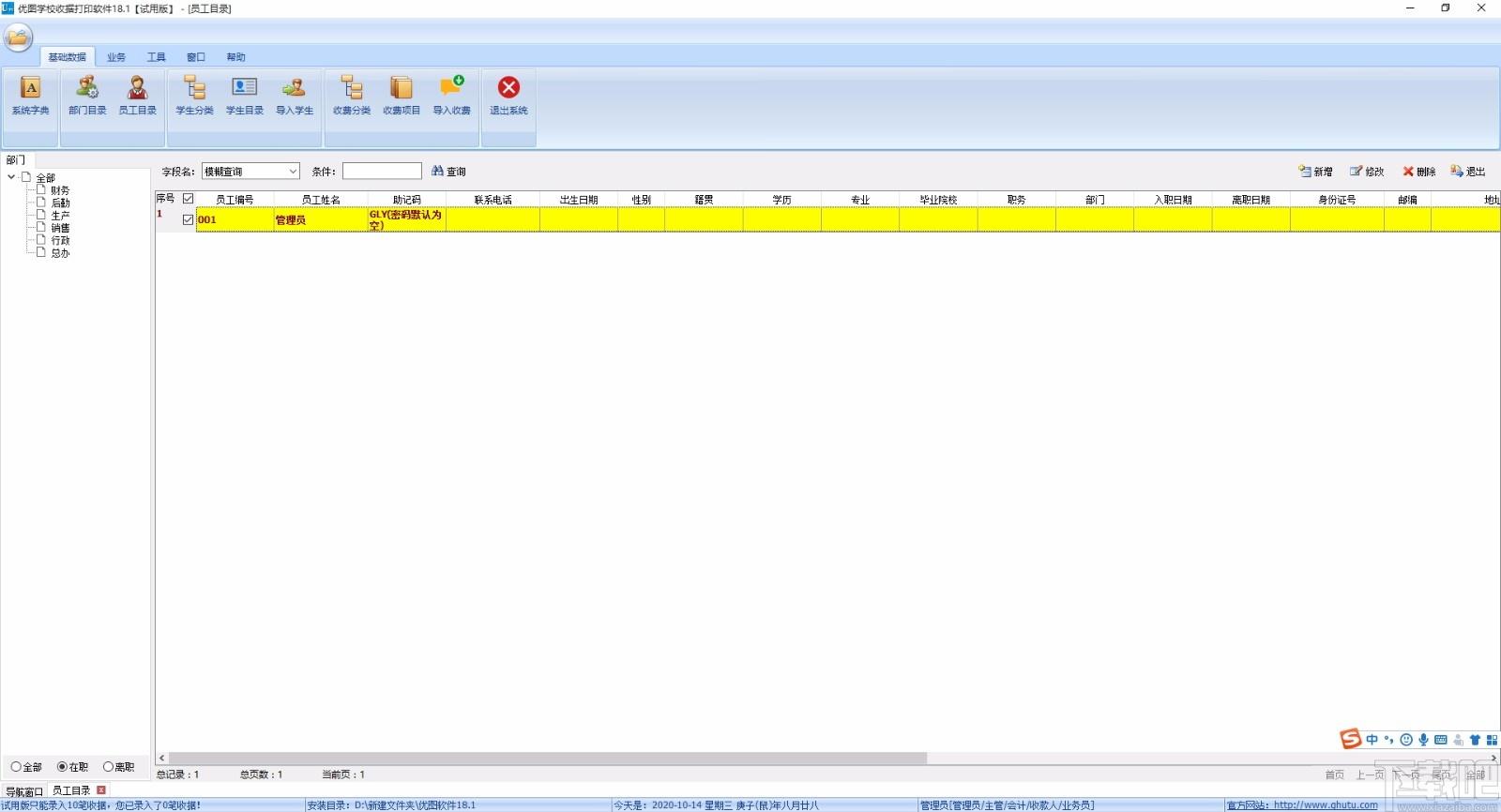
Task: Click the 查询 search button
Action: pyautogui.click(x=448, y=172)
